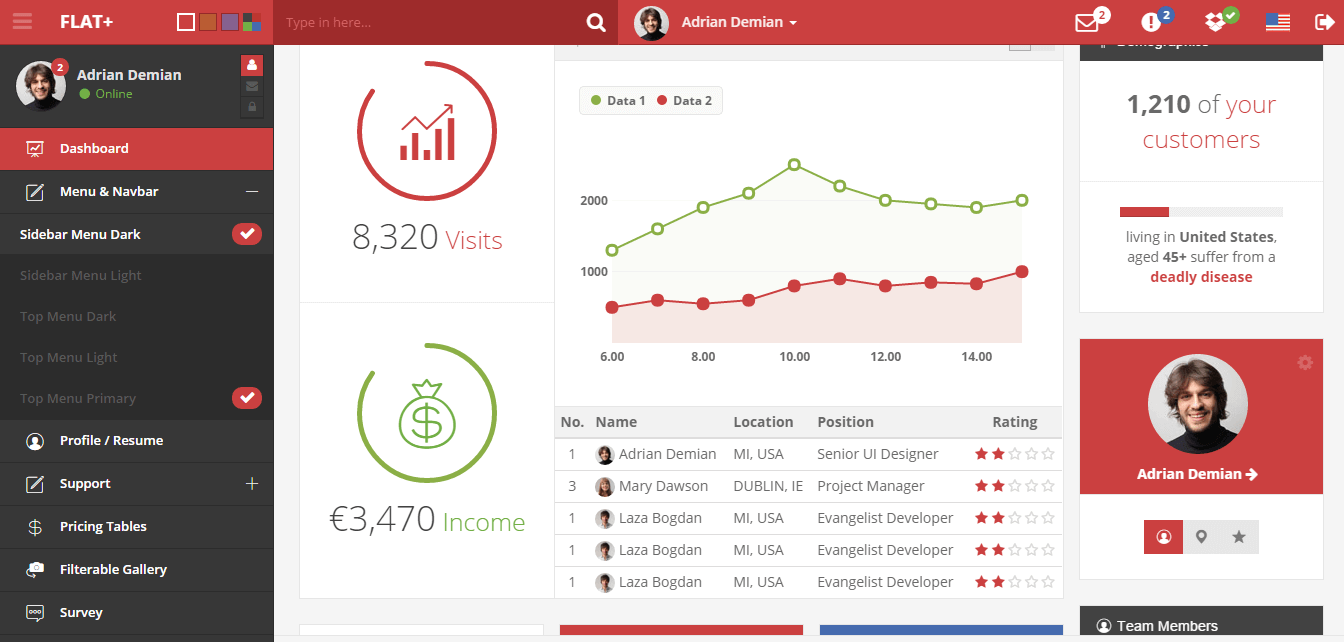
Task: Expand the Support menu section
Action: click(x=252, y=484)
